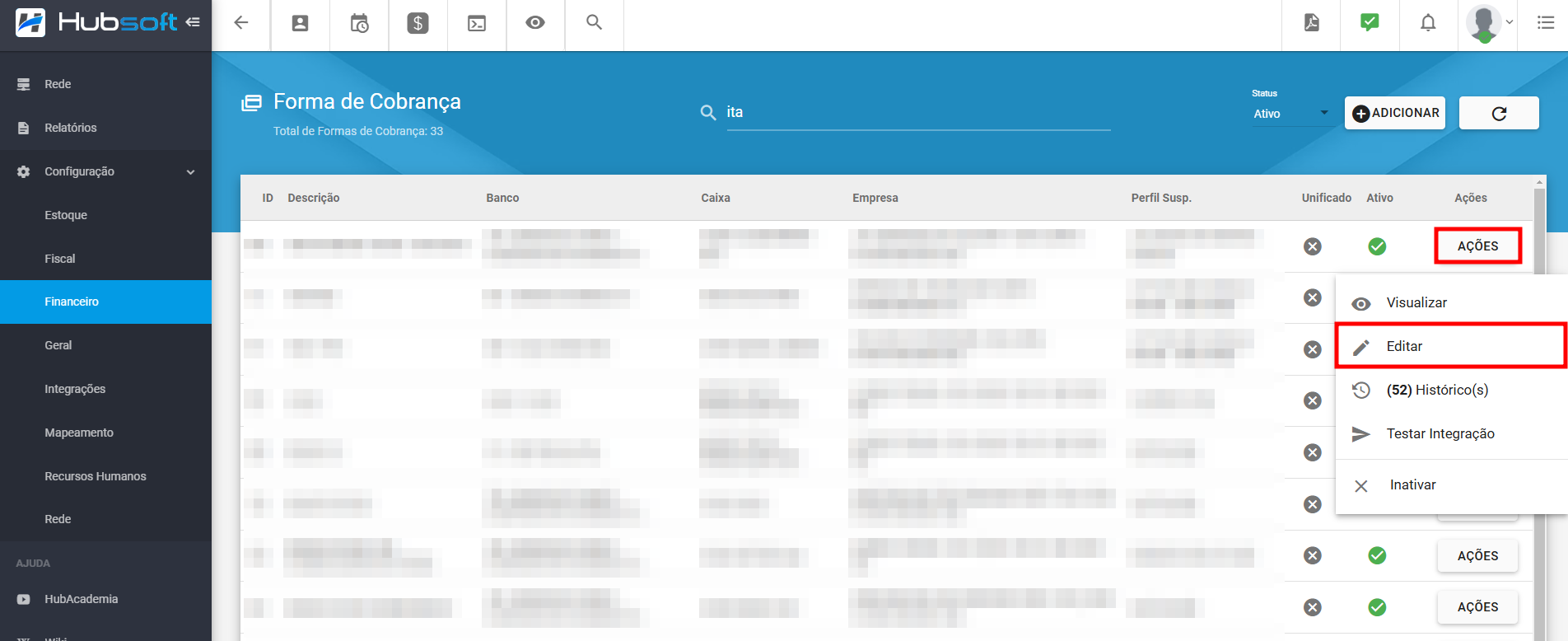Screen dimensions: 1568x641
Task: Open the user avatar menu
Action: pyautogui.click(x=1488, y=23)
